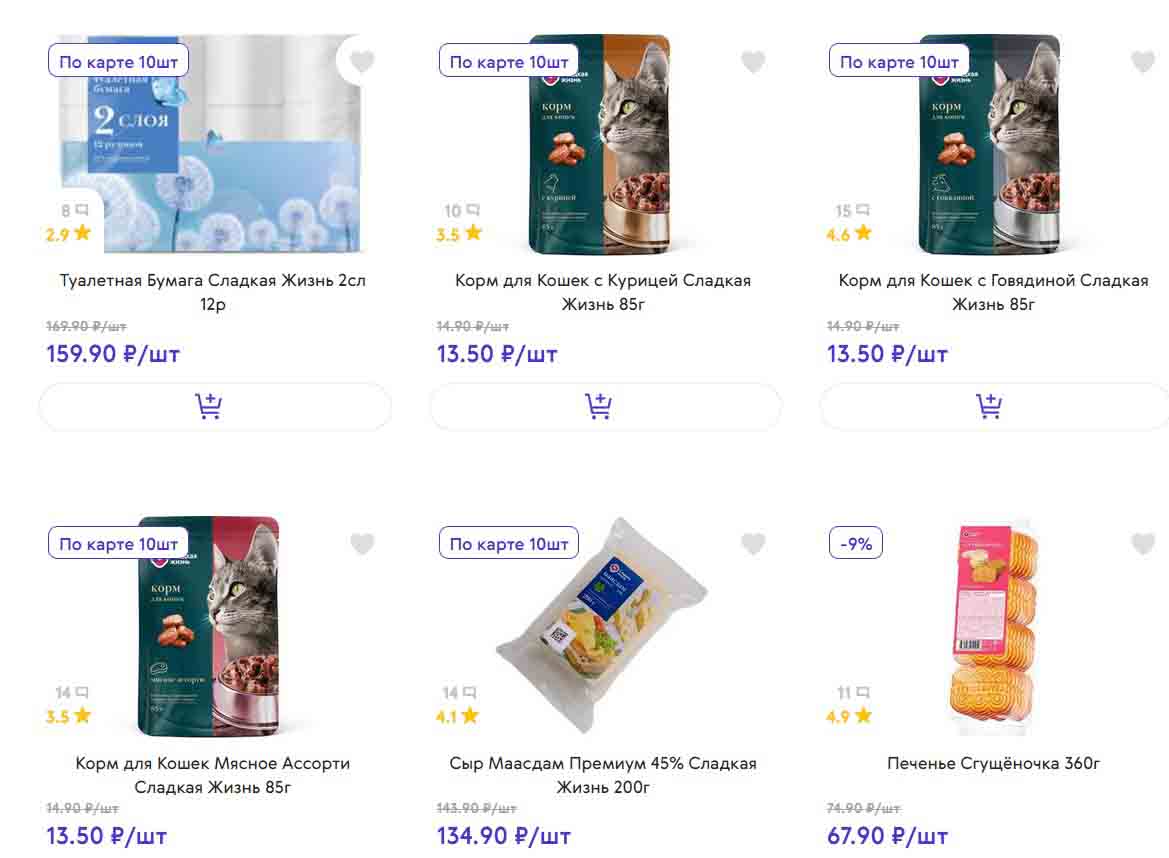The height and width of the screenshot is (858, 1169).
Task: Toggle favorite heart on beef cat food
Action: [x=1143, y=62]
